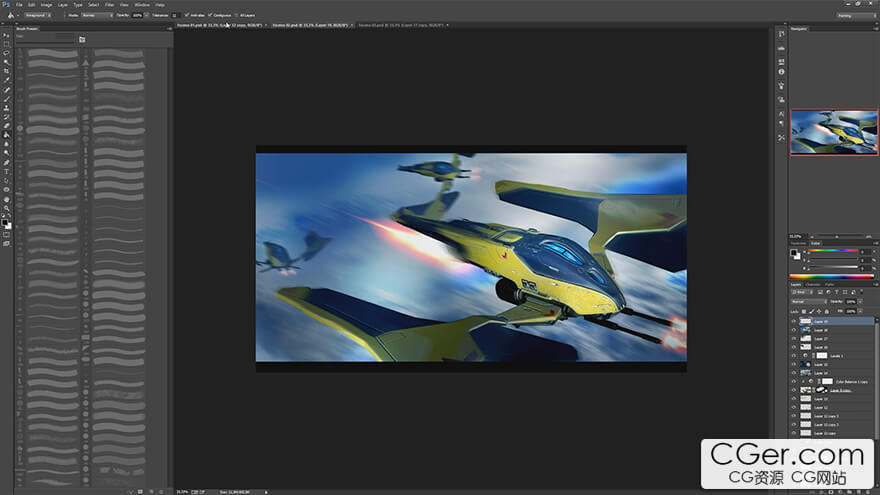The width and height of the screenshot is (880, 495).
Task: Select the Crop tool
Action: [x=6, y=71]
